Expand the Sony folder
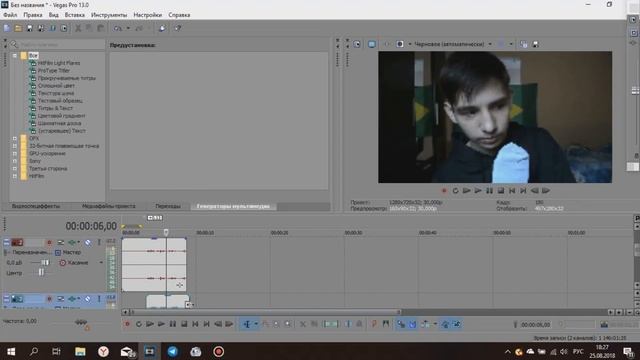 pos(15,161)
